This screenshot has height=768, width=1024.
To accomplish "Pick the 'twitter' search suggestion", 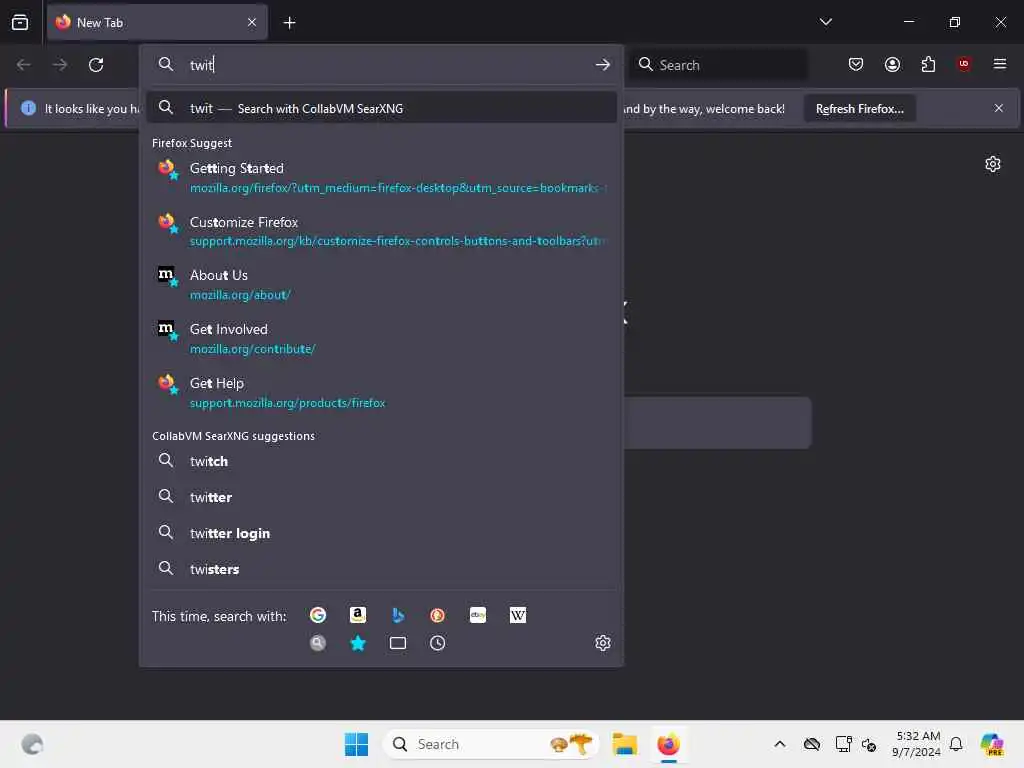I will 382,497.
